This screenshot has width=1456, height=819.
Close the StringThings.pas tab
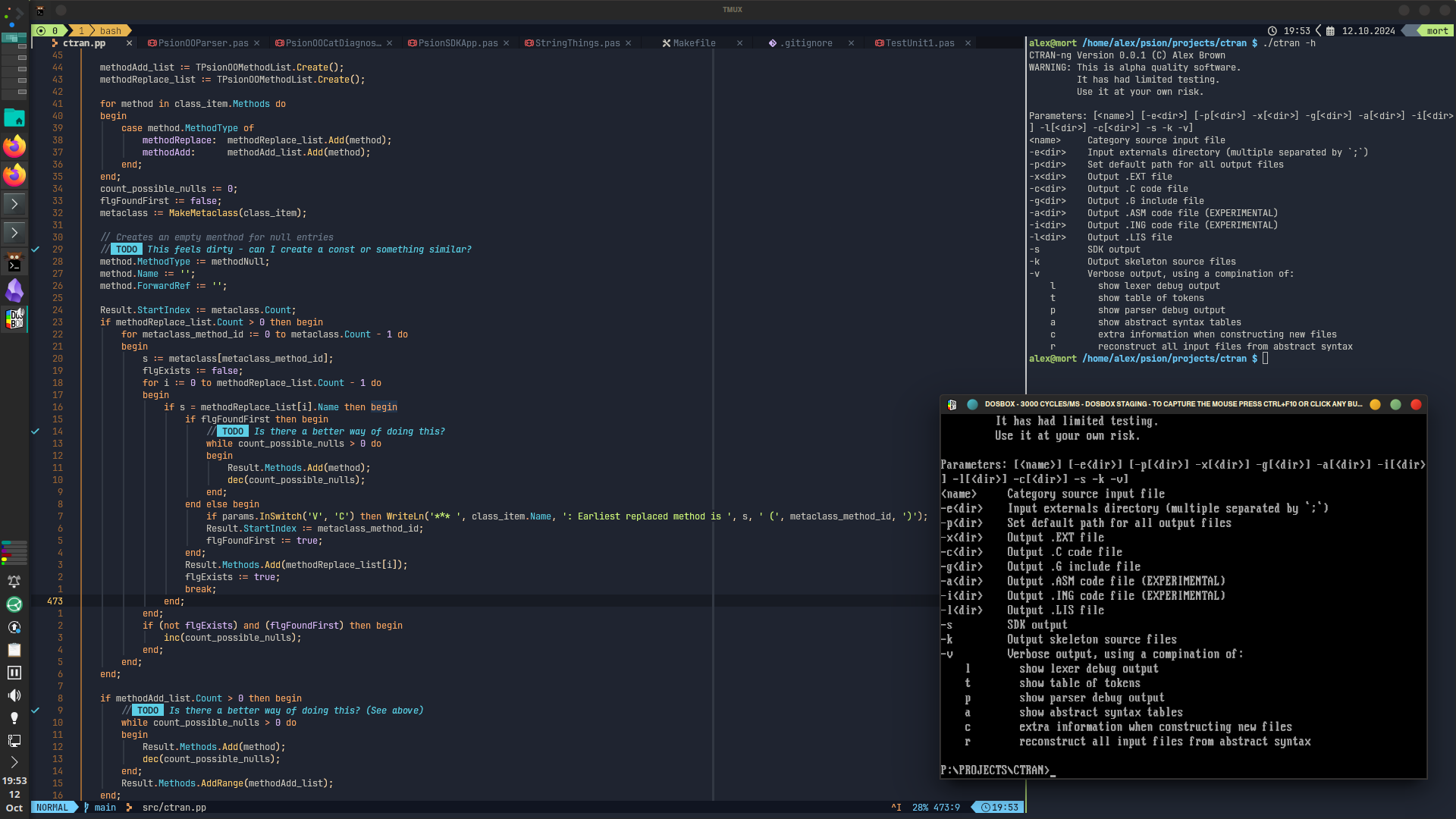coord(628,43)
